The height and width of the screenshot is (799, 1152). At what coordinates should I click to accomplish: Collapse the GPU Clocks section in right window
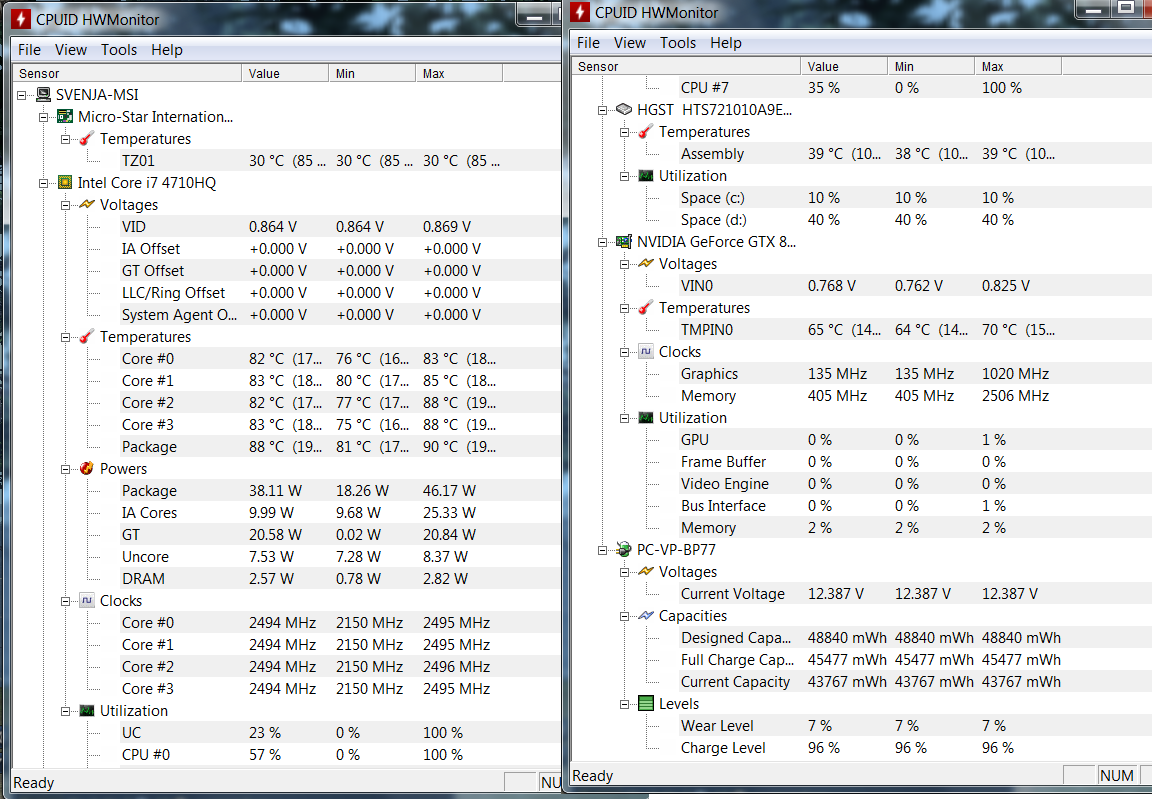pyautogui.click(x=624, y=352)
